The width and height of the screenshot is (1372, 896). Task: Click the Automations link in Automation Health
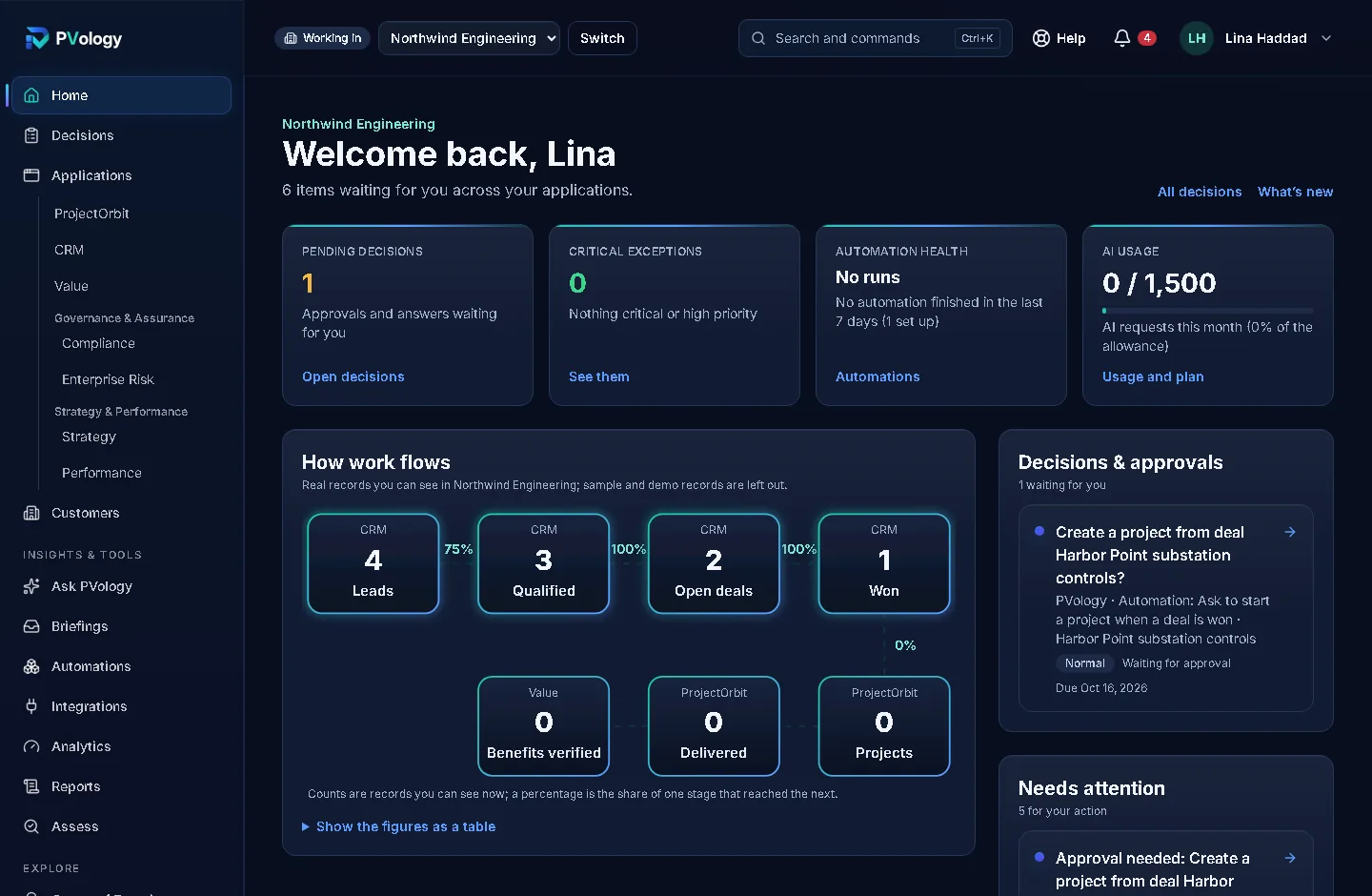pos(878,377)
